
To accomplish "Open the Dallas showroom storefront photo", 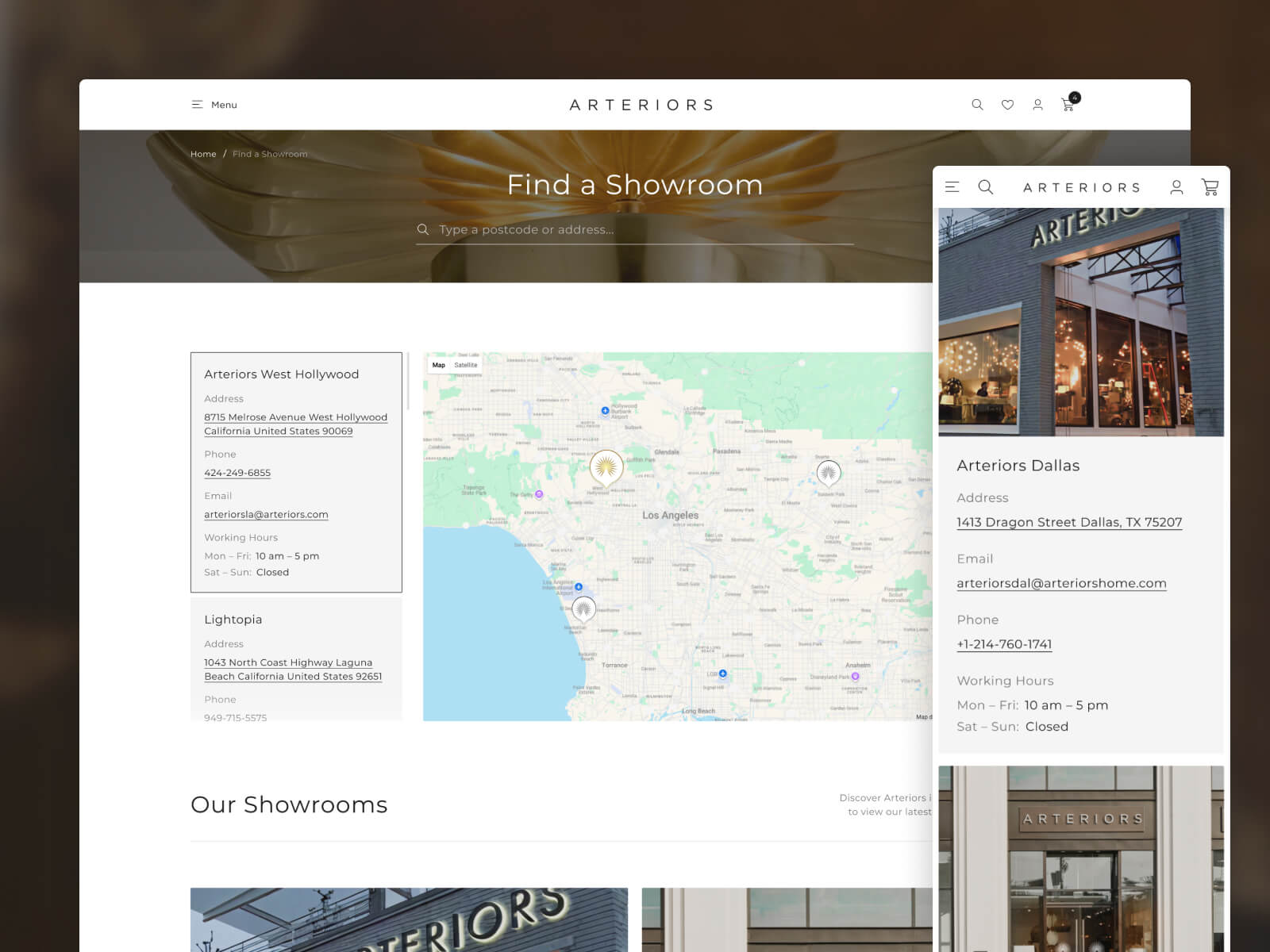I will point(1081,322).
